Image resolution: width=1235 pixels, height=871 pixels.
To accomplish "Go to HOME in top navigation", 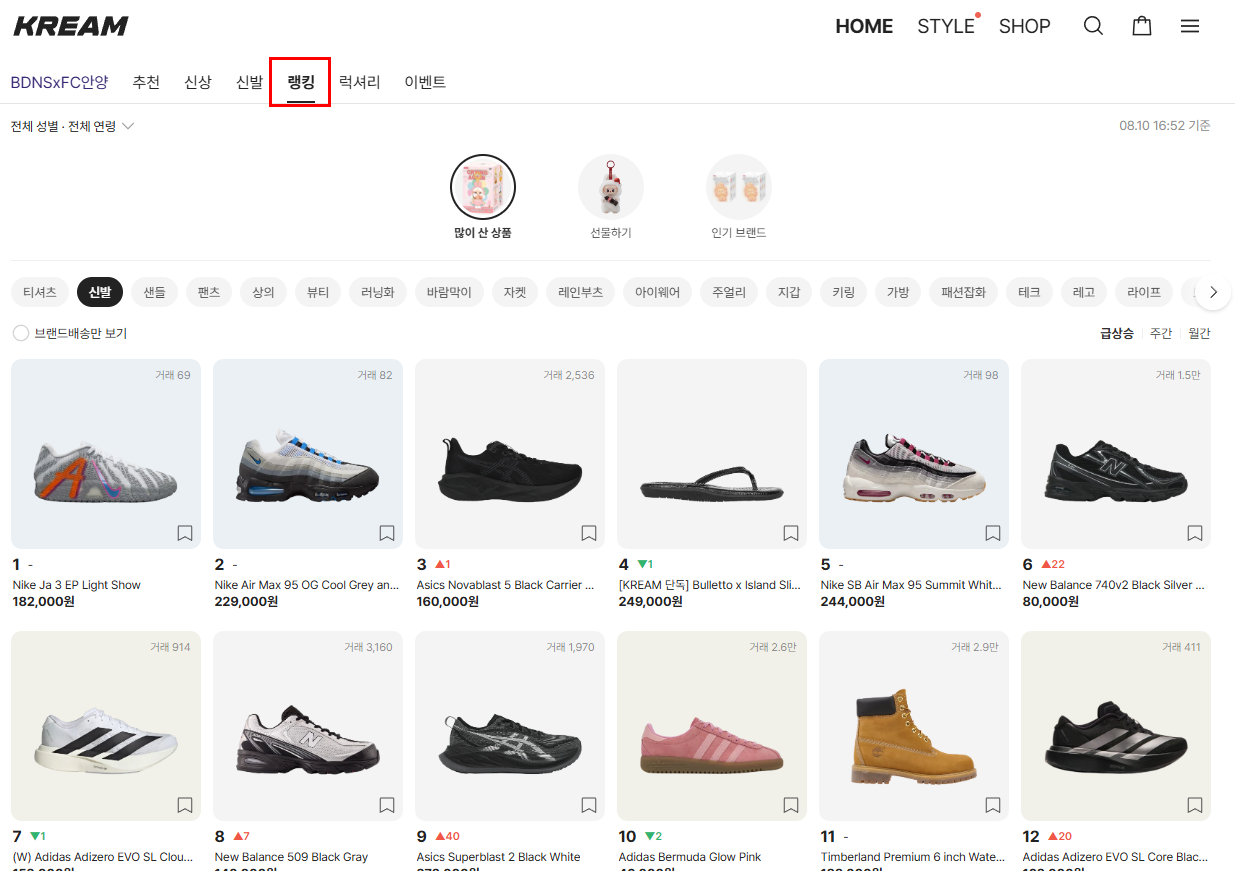I will coord(864,26).
